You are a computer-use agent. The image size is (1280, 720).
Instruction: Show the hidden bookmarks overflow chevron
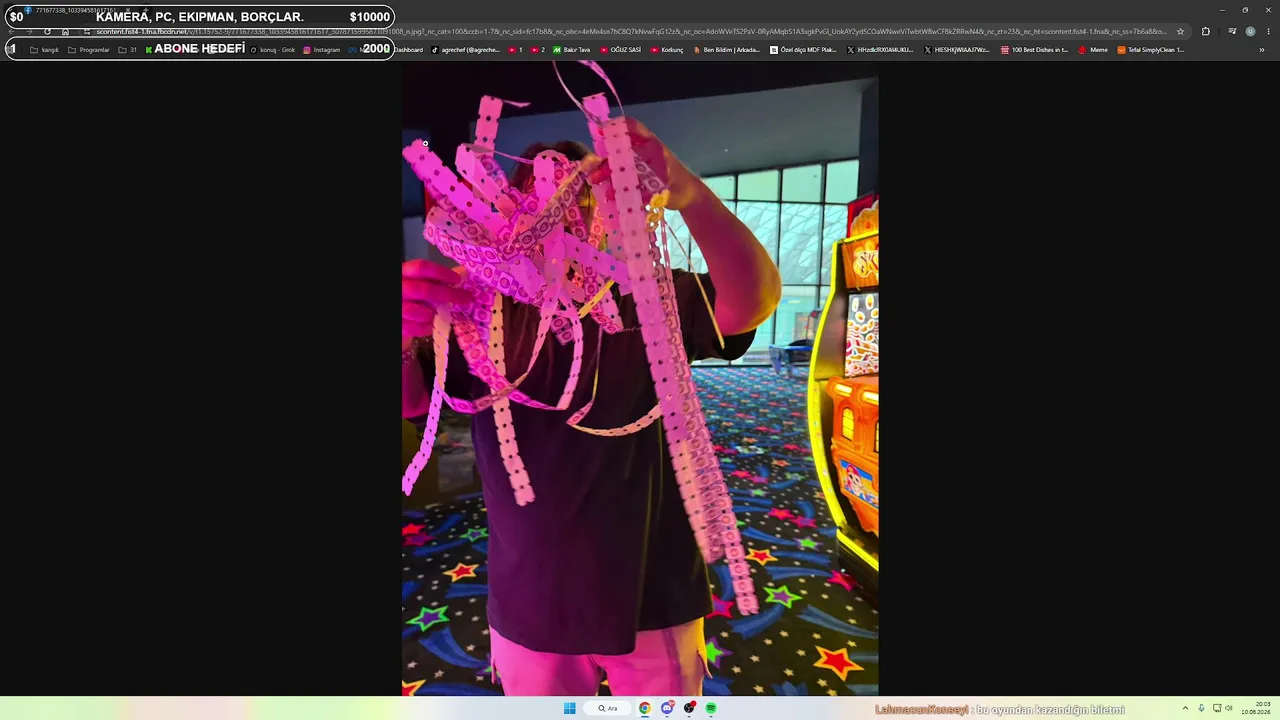pyautogui.click(x=1262, y=50)
